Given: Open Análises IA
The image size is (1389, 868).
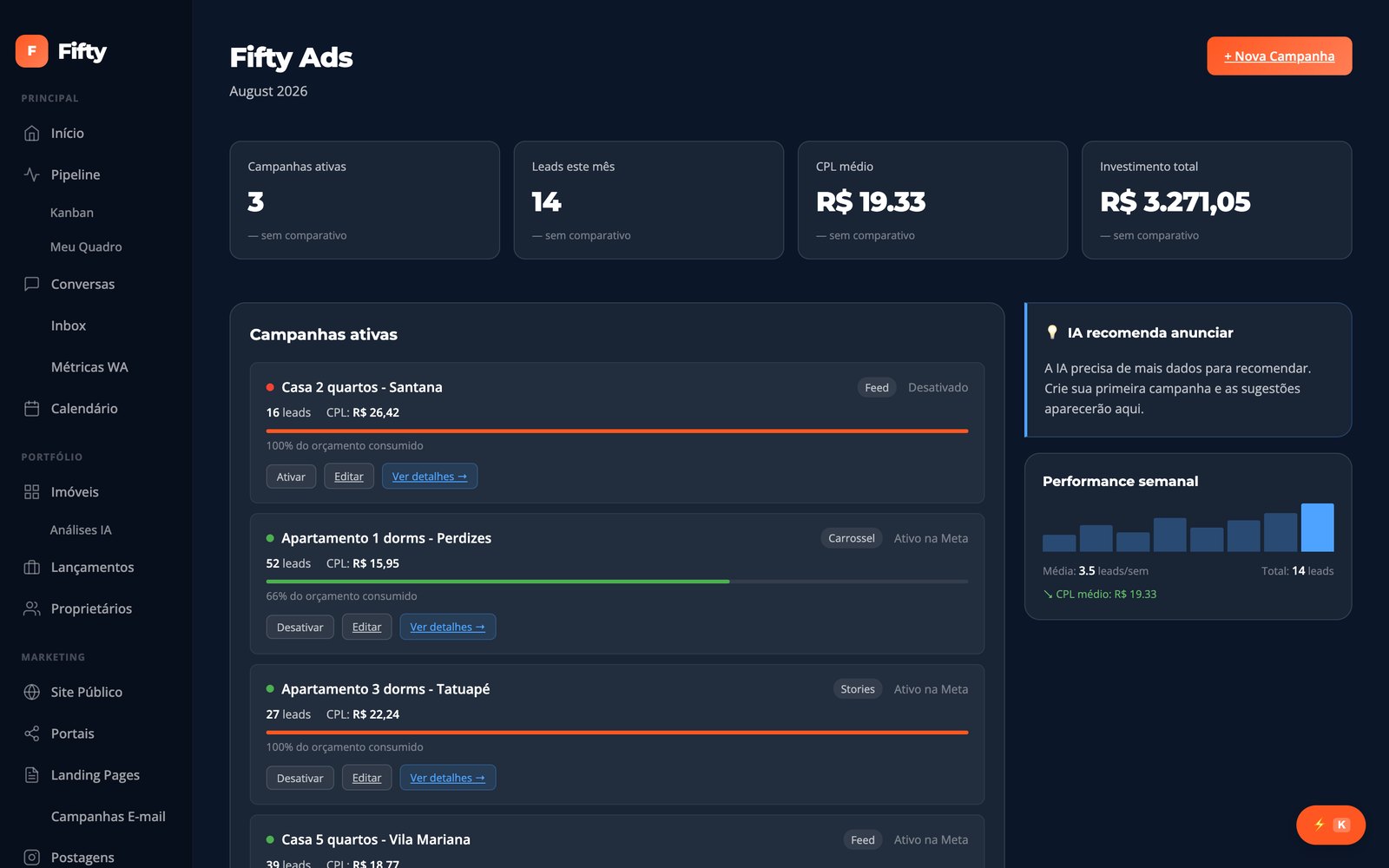Looking at the screenshot, I should coord(81,529).
